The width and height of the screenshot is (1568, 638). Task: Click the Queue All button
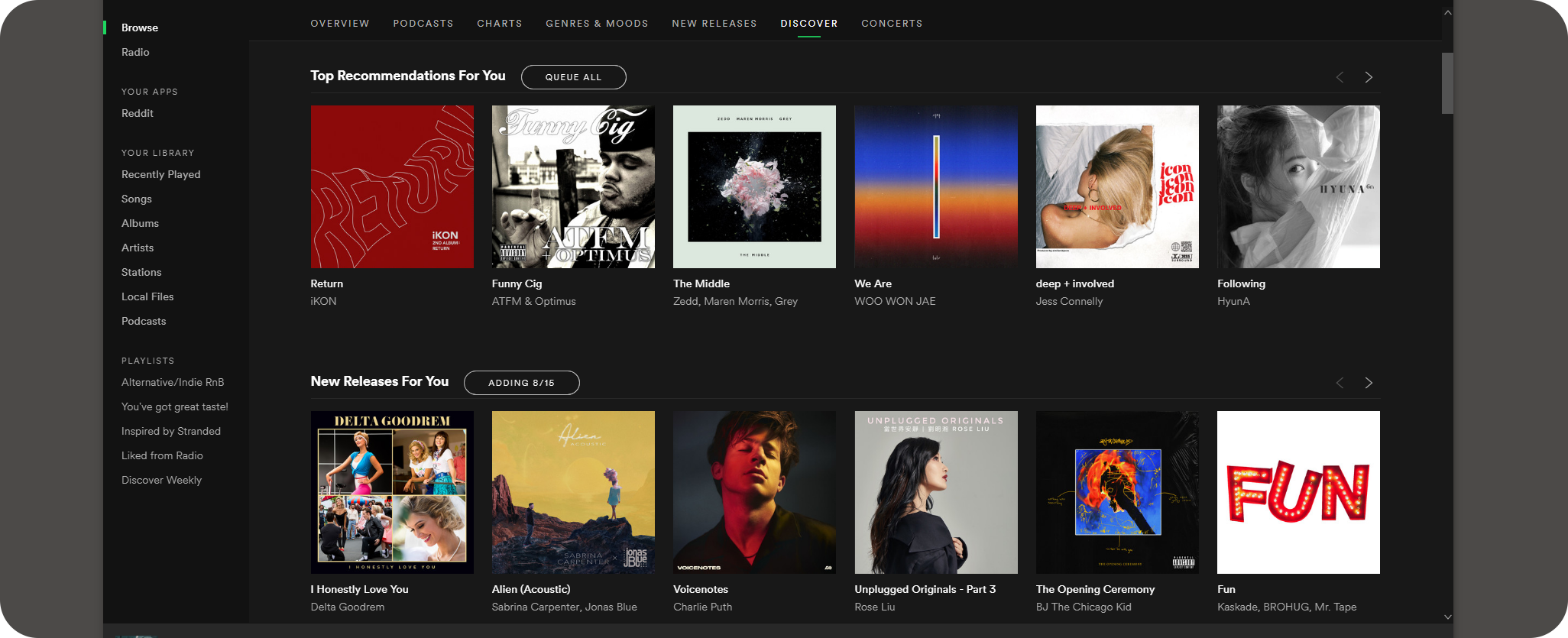(x=573, y=77)
